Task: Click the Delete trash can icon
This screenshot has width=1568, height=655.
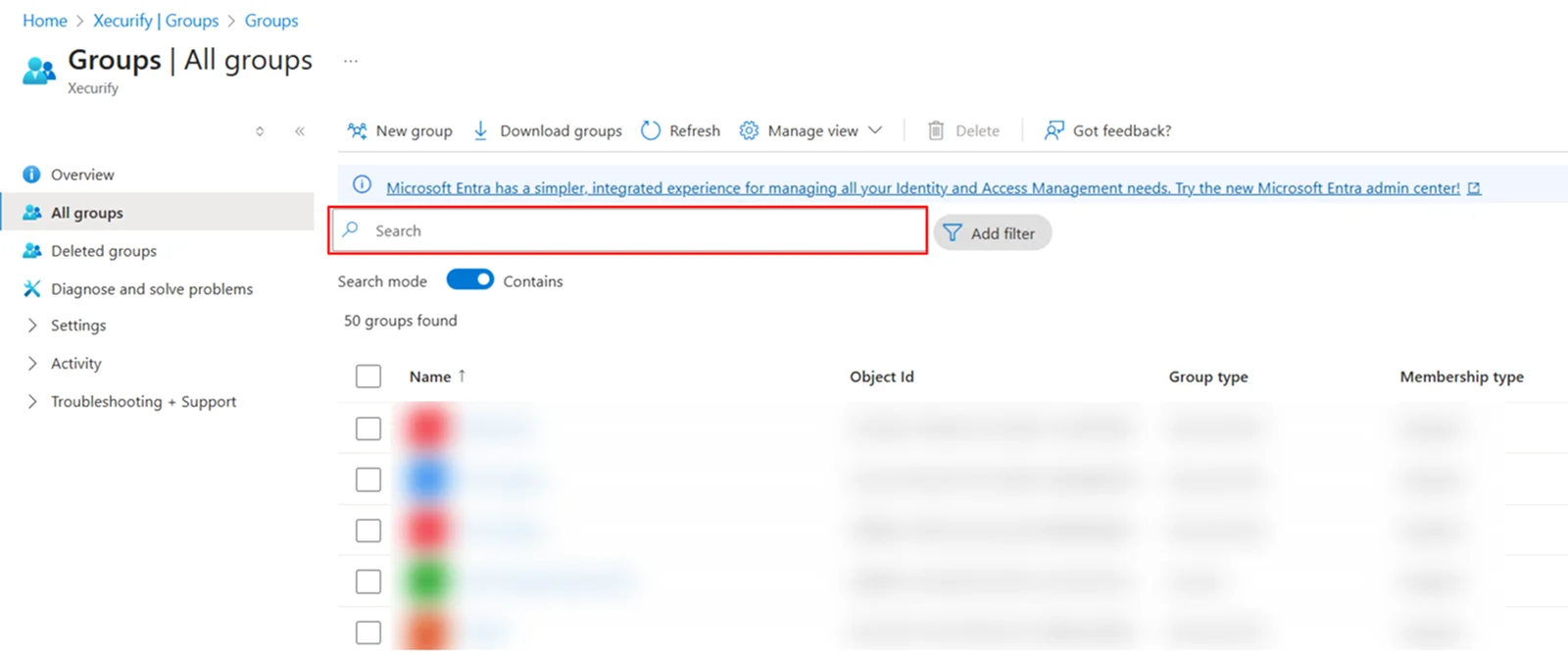Action: [936, 130]
